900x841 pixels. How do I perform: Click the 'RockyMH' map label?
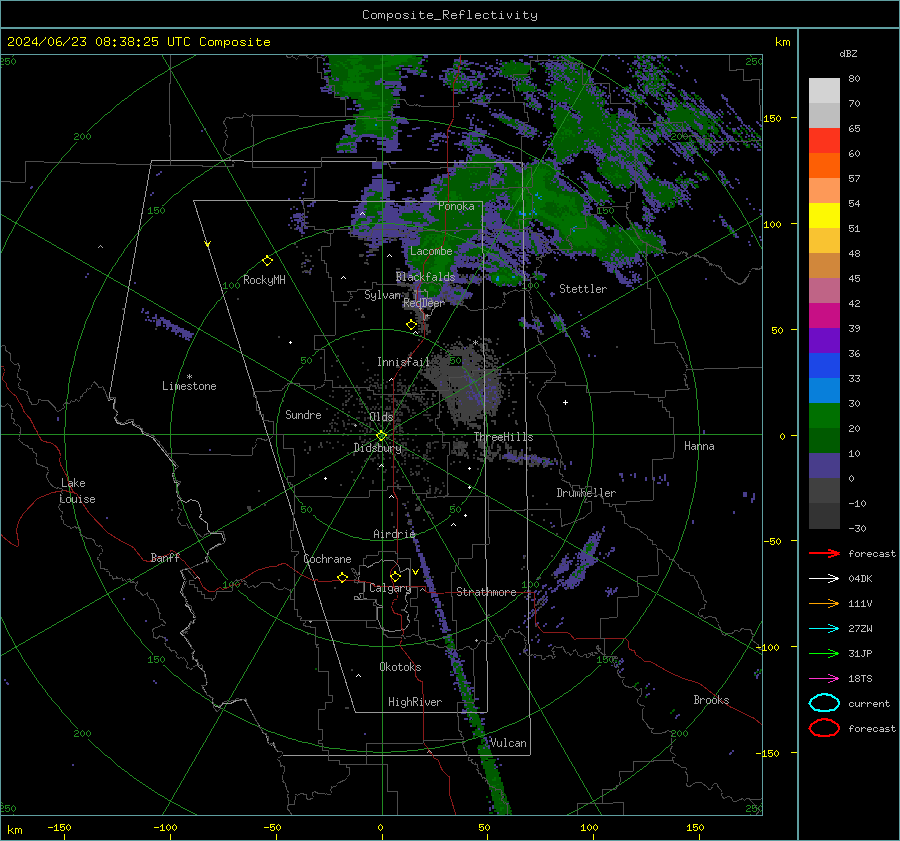[264, 280]
